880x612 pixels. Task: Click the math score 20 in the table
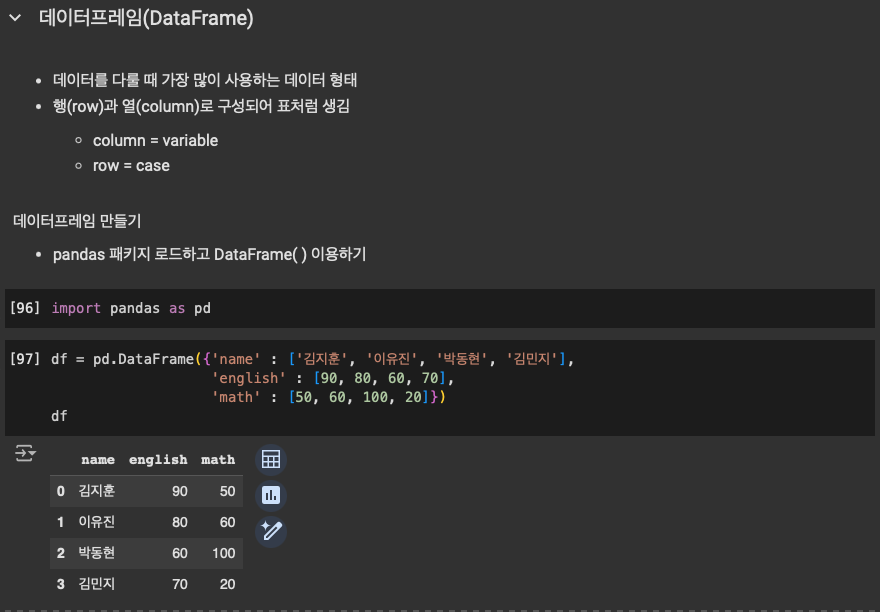tap(227, 584)
